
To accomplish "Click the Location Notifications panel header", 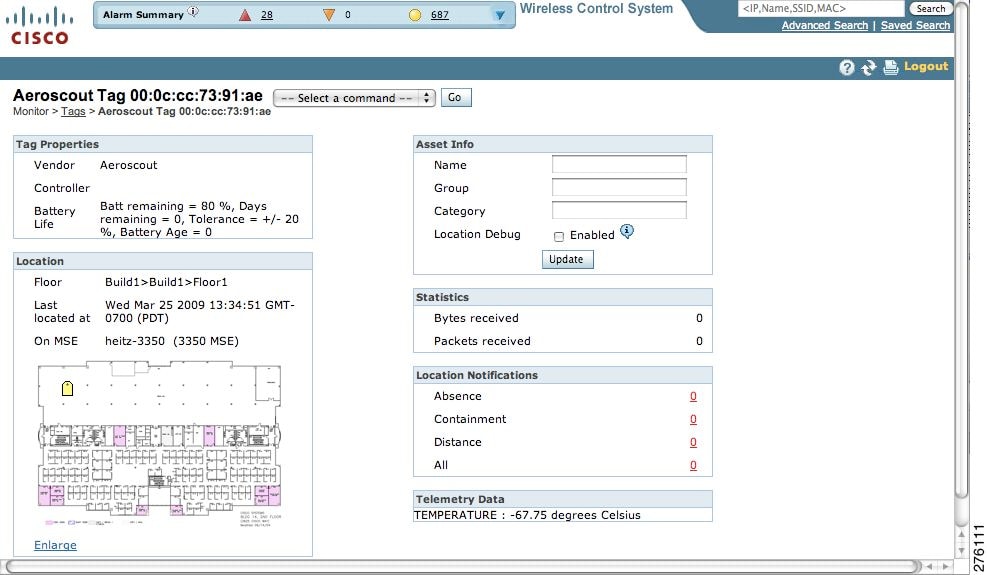I will 563,375.
